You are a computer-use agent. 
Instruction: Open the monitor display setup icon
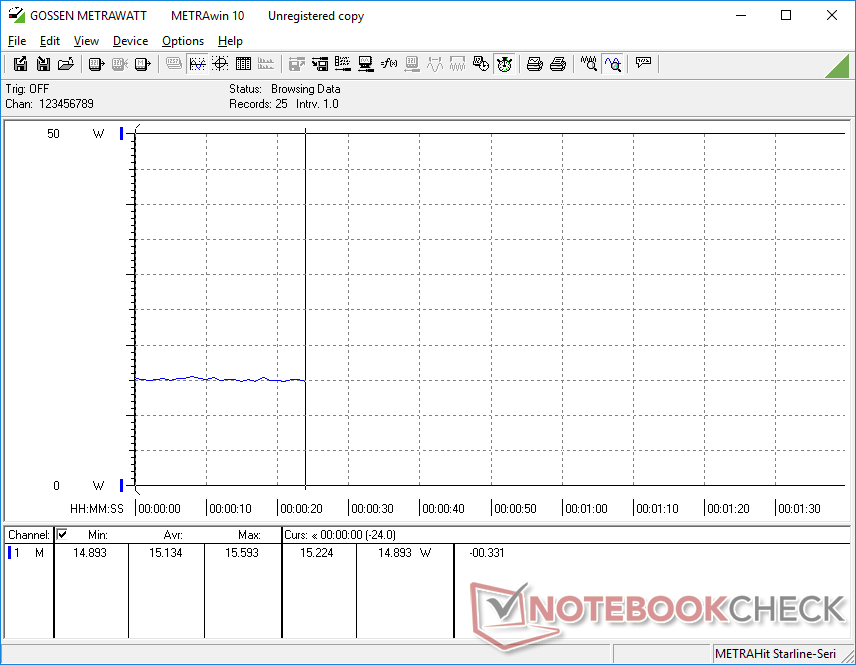pos(365,64)
